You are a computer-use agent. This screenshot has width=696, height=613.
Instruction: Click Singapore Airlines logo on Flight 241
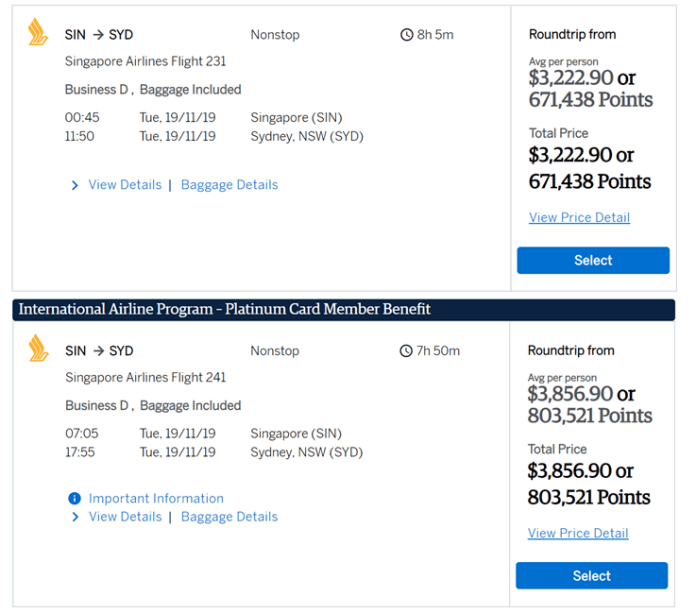38,348
